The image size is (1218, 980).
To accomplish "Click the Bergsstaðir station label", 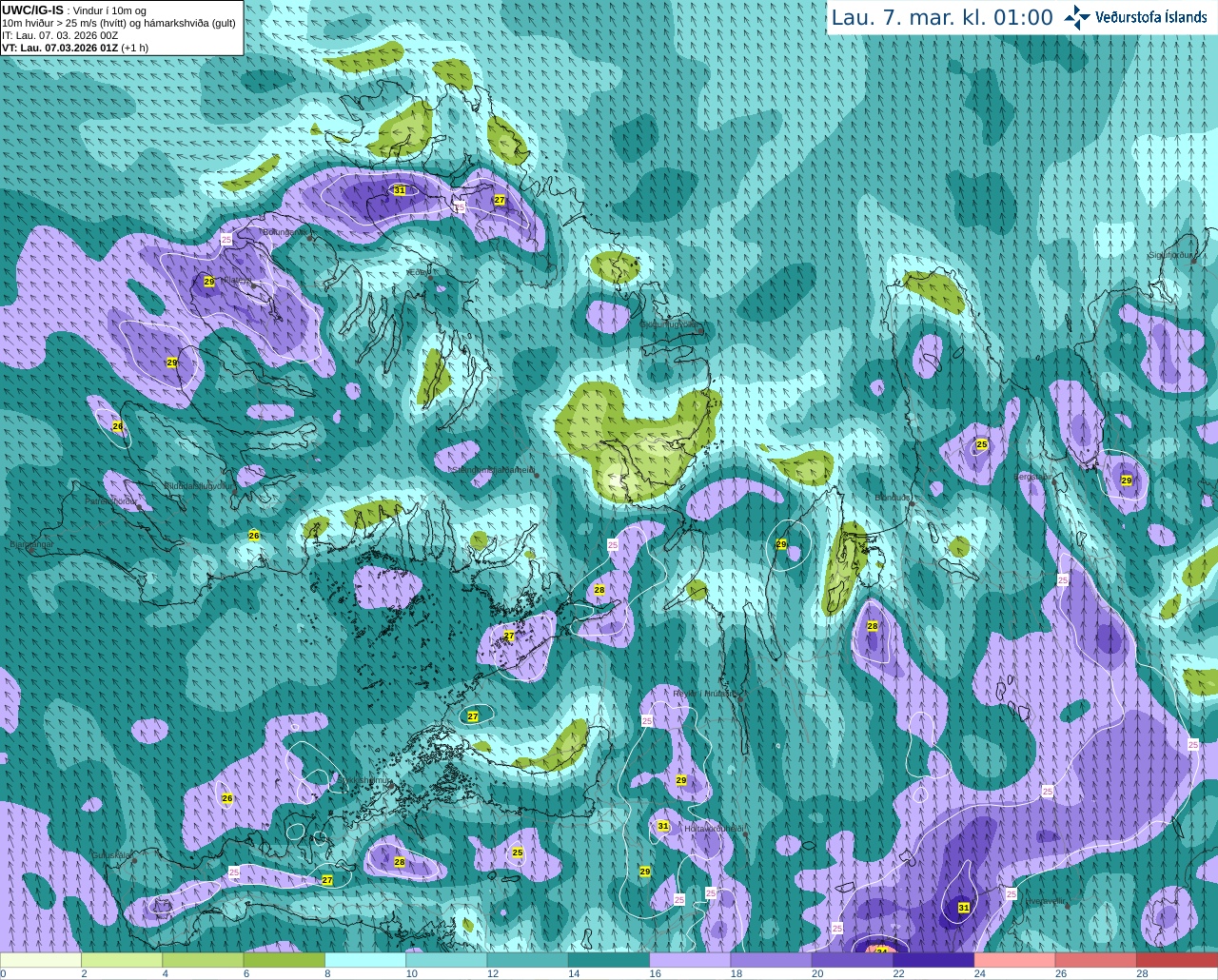I will 1034,476.
